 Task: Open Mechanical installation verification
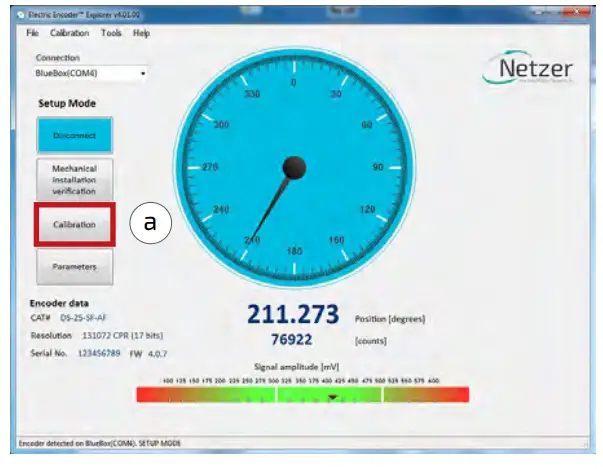(x=75, y=180)
